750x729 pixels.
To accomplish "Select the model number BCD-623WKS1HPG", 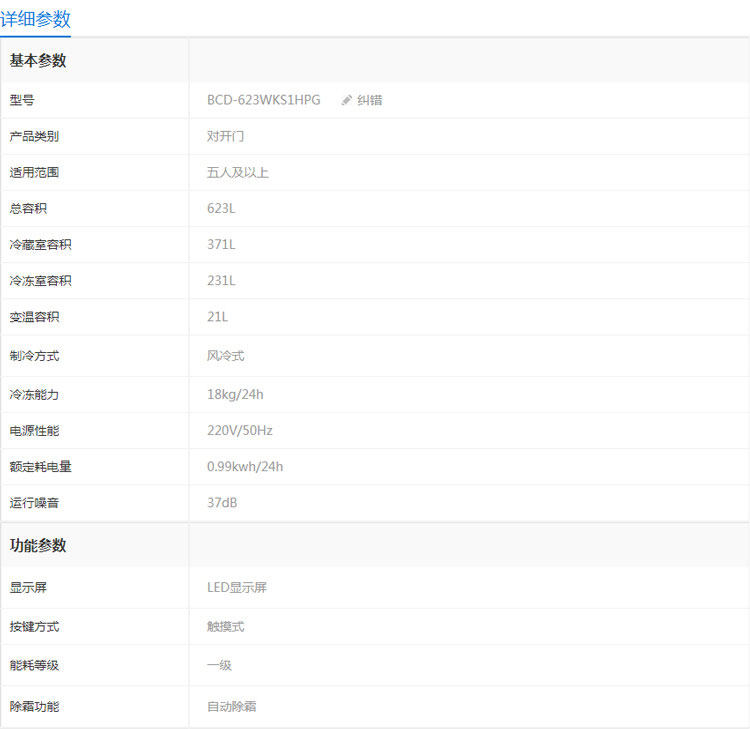I will 264,100.
